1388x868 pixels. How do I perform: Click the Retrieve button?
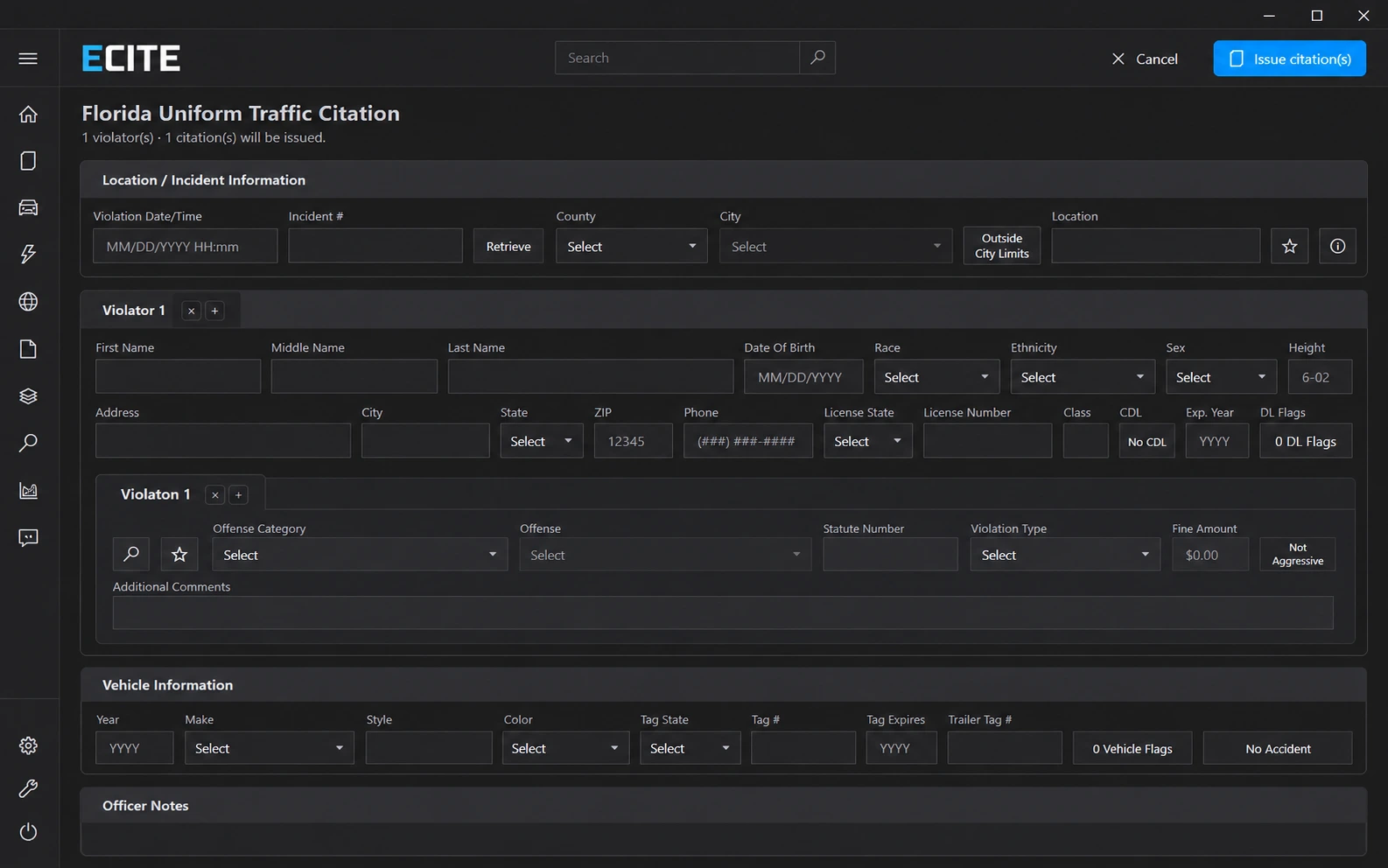pos(508,247)
